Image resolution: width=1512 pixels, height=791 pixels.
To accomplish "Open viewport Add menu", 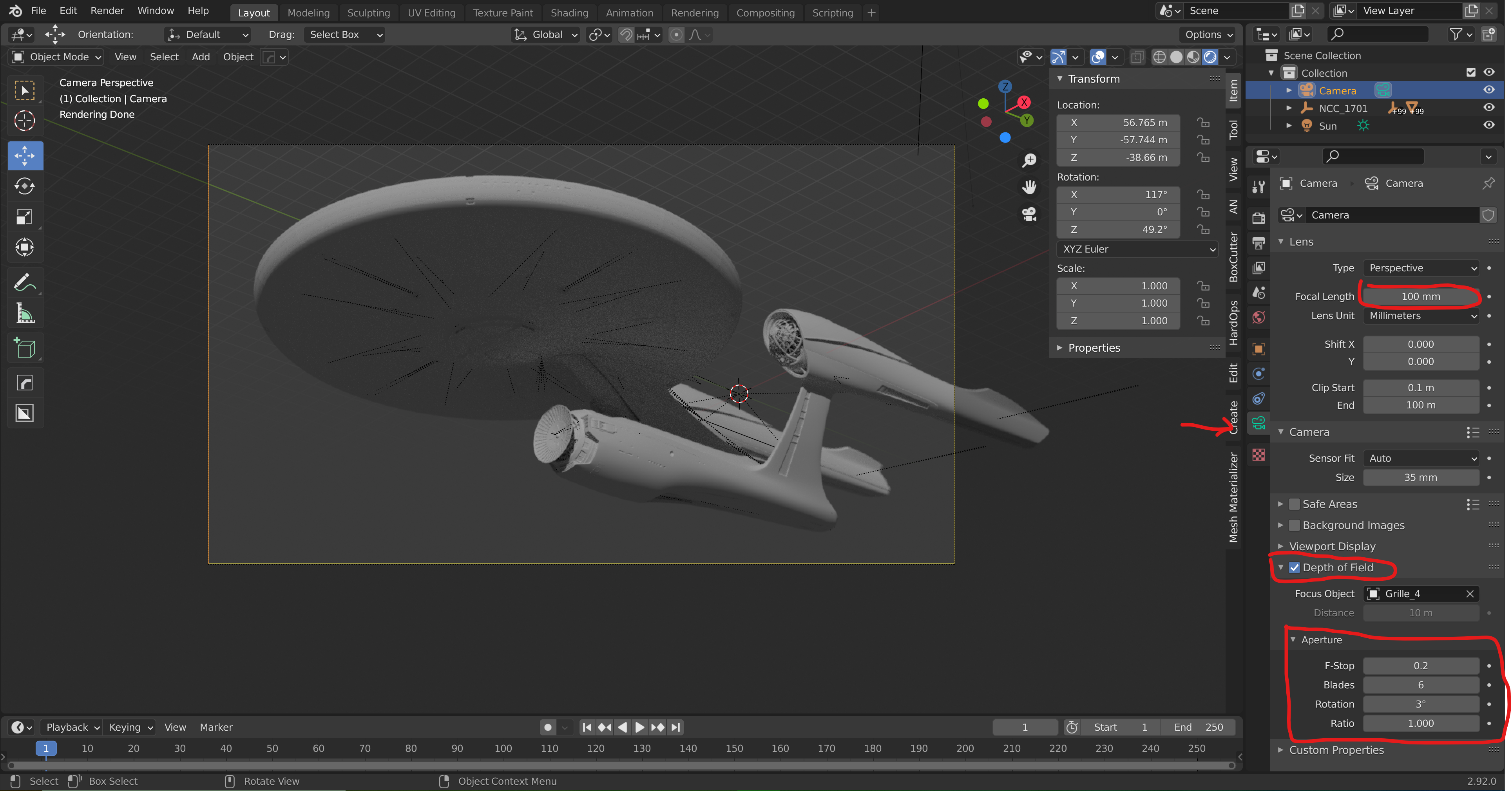I will pyautogui.click(x=201, y=57).
